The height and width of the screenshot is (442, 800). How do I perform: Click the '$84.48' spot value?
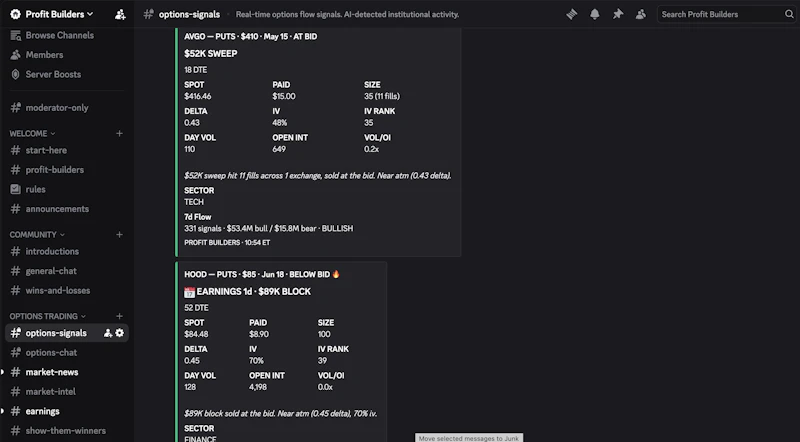(x=196, y=334)
